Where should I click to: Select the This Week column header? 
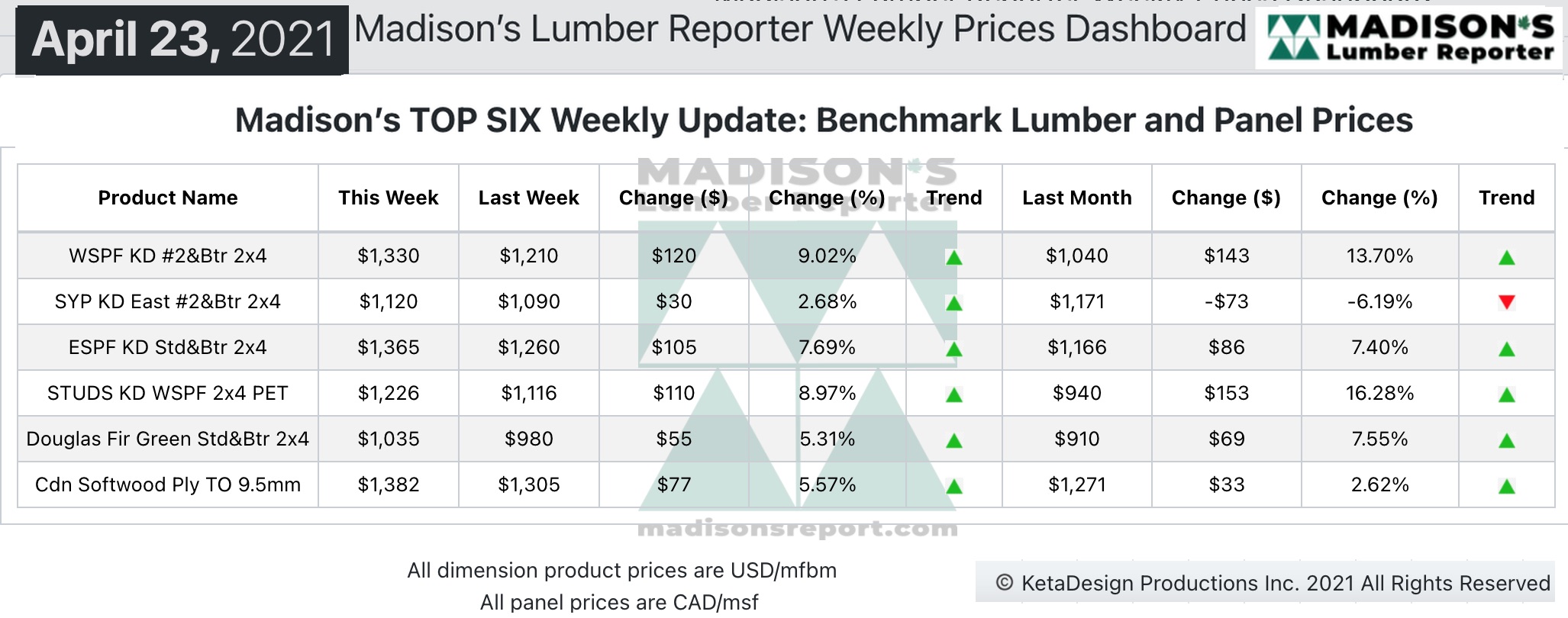(x=388, y=198)
